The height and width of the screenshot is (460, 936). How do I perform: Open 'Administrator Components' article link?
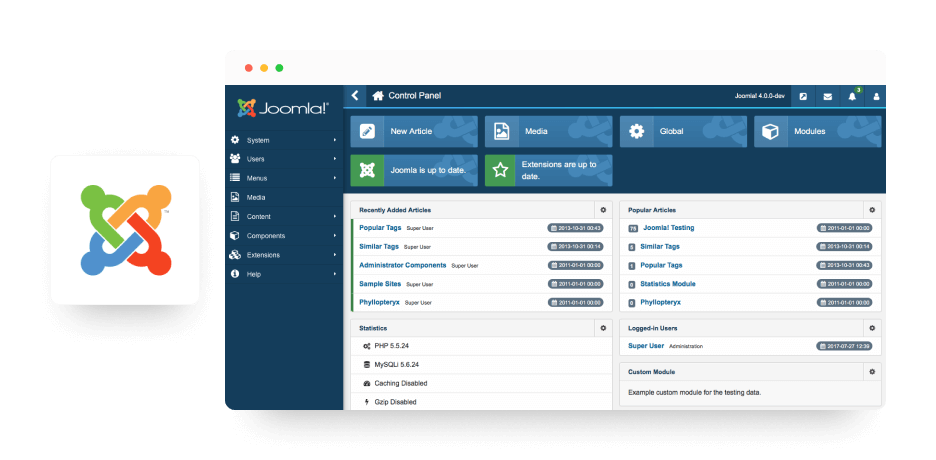[402, 265]
